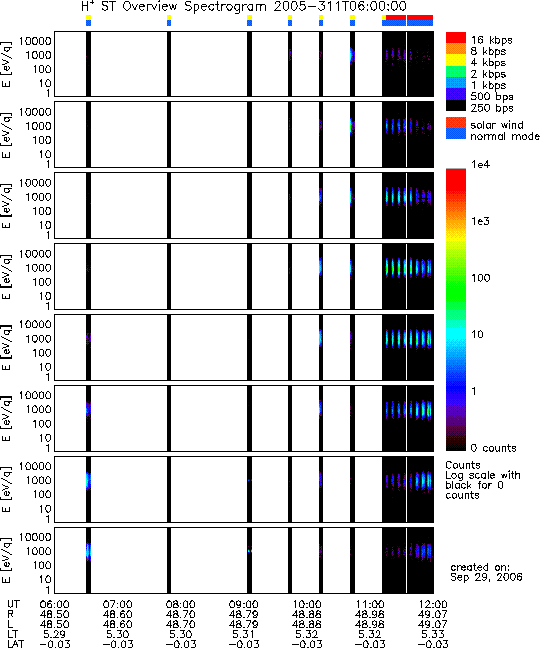This screenshot has width=540, height=648.
Task: Click the 12:00 UT time label
Action: tap(433, 605)
